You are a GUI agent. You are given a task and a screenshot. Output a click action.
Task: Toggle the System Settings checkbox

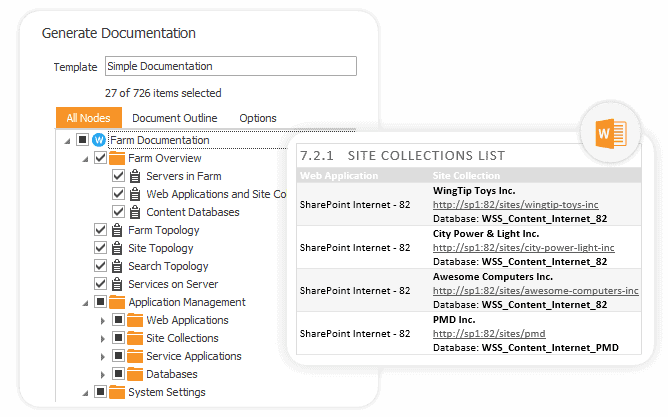[100, 391]
